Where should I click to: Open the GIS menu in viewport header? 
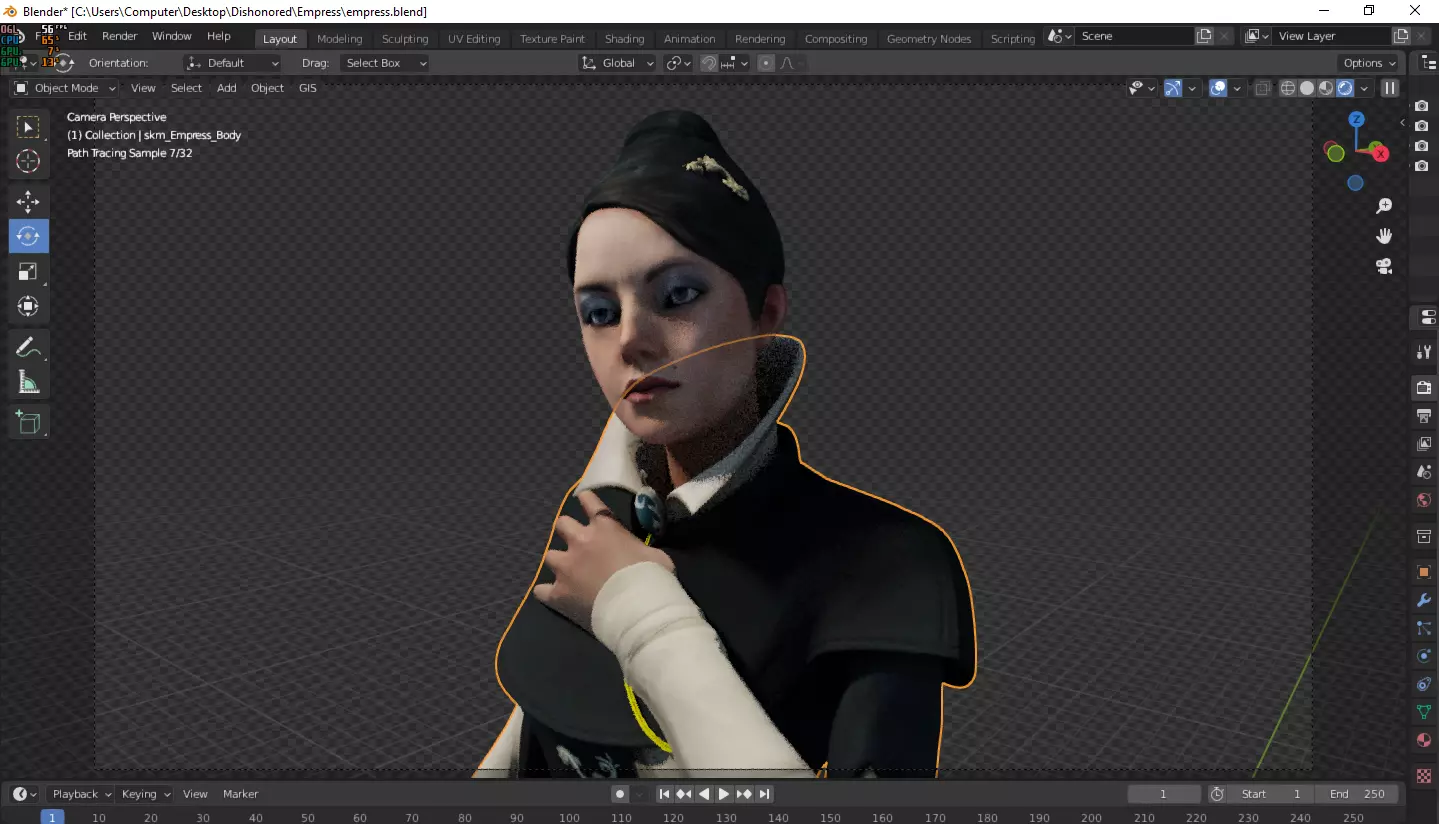pyautogui.click(x=308, y=88)
